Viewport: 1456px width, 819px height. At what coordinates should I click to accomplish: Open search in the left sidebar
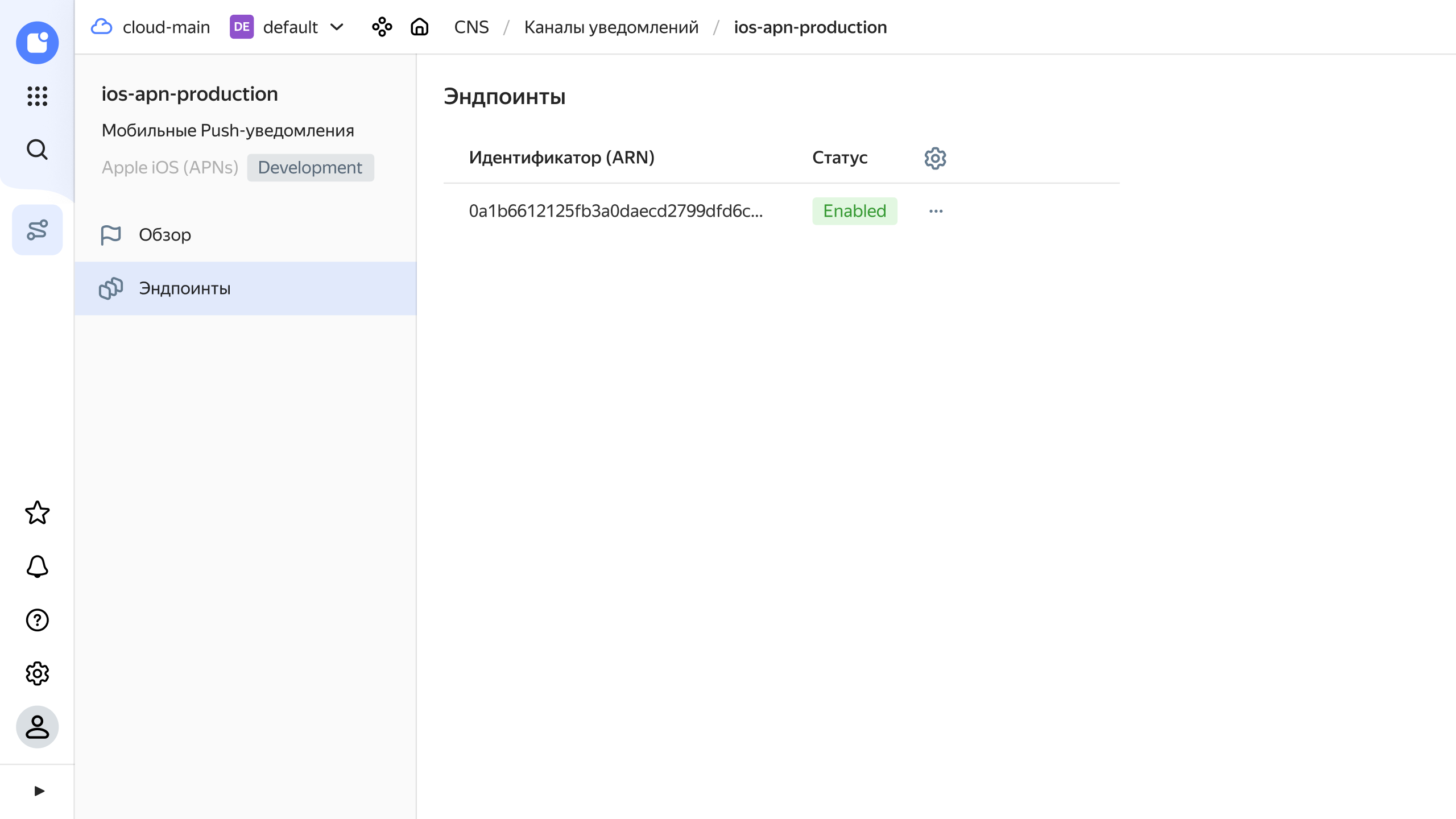pos(37,150)
